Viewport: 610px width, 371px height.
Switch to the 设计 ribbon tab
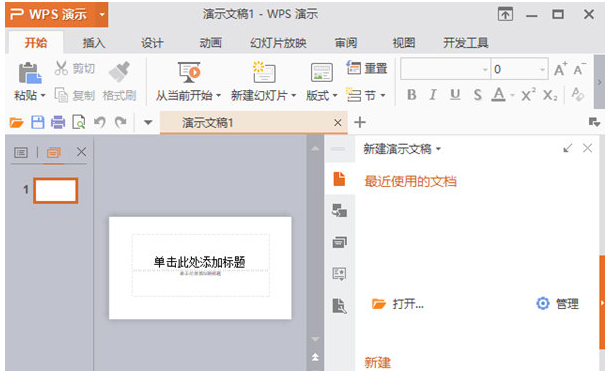pyautogui.click(x=152, y=43)
